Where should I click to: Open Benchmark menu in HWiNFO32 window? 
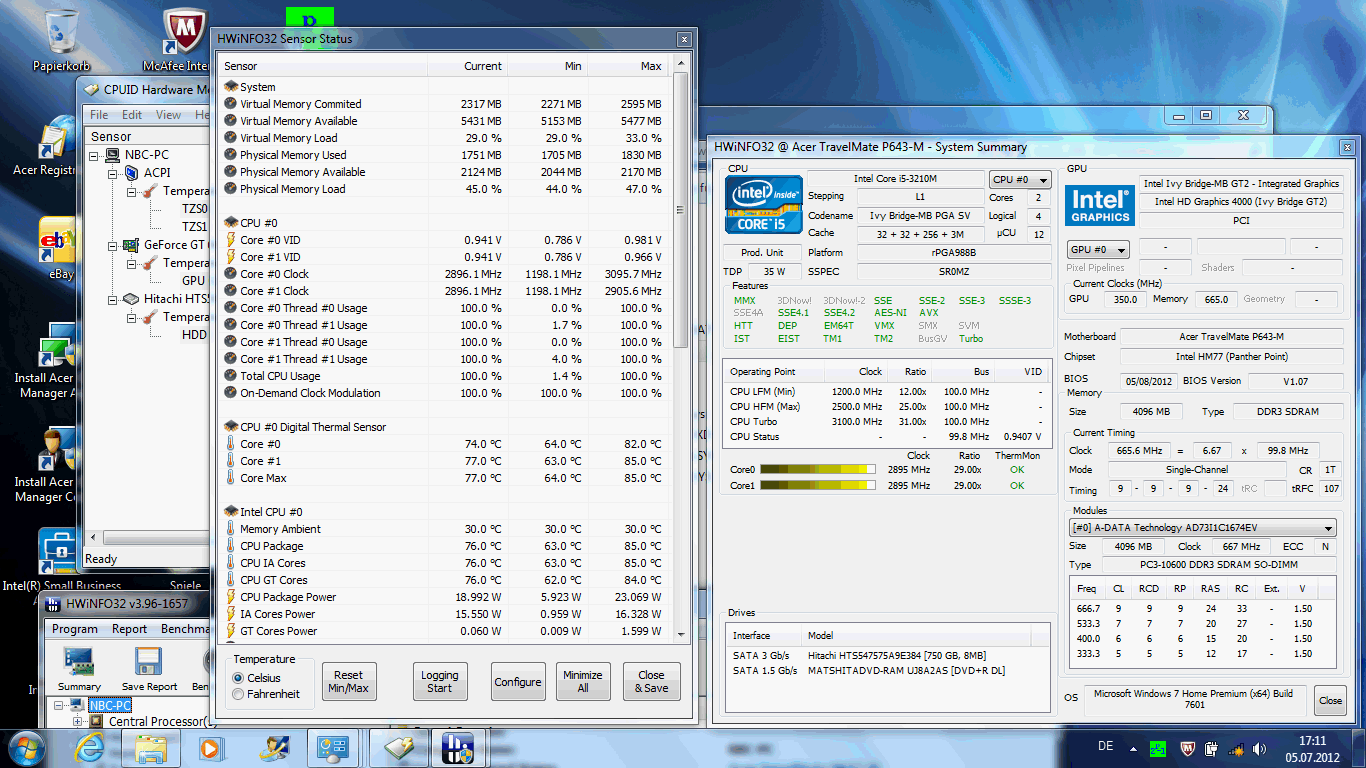[x=186, y=629]
